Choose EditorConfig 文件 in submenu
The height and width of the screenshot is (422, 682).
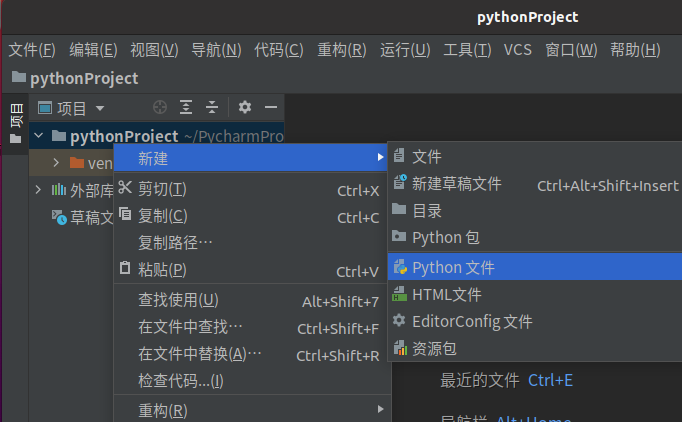pyautogui.click(x=535, y=322)
